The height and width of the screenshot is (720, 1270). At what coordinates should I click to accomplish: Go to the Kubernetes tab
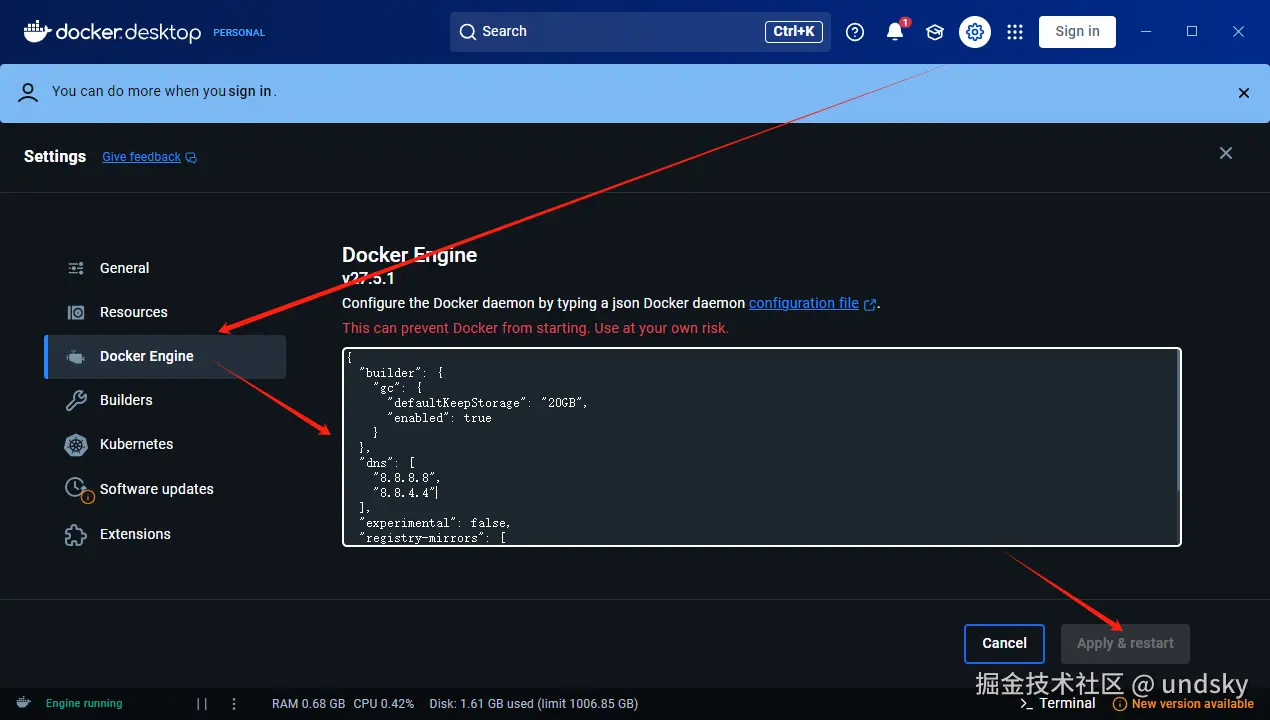[165, 444]
